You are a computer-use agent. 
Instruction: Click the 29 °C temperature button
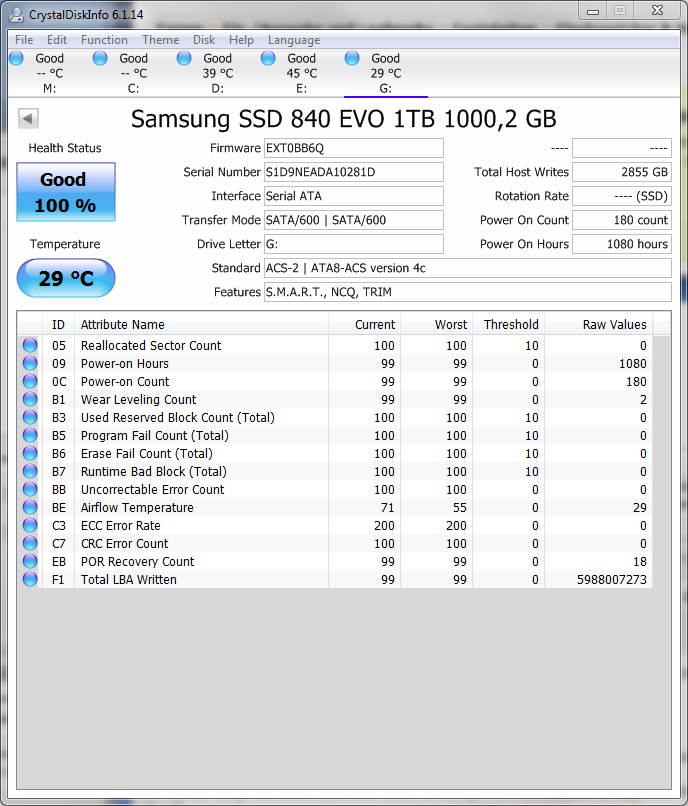click(x=66, y=278)
